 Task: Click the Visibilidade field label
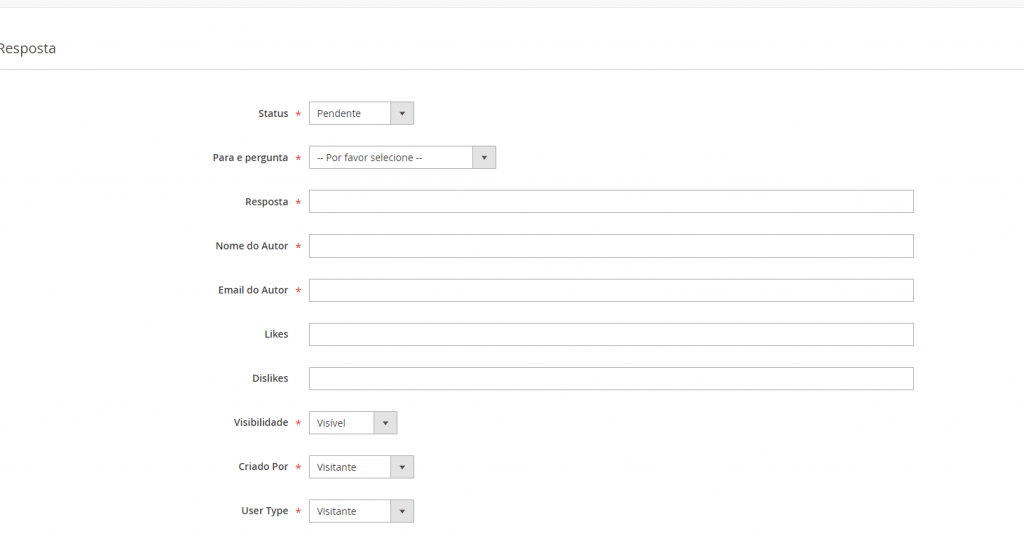click(x=261, y=422)
